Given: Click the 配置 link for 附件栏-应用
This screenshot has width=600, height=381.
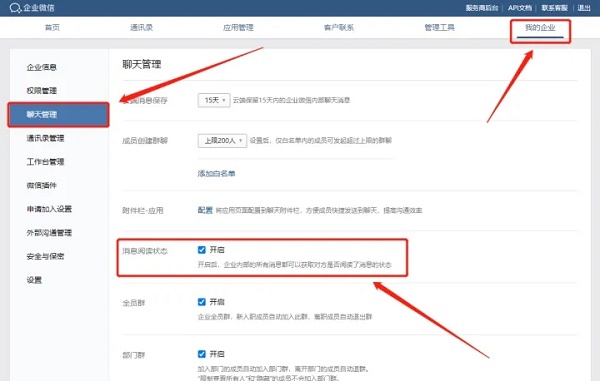Looking at the screenshot, I should point(205,210).
